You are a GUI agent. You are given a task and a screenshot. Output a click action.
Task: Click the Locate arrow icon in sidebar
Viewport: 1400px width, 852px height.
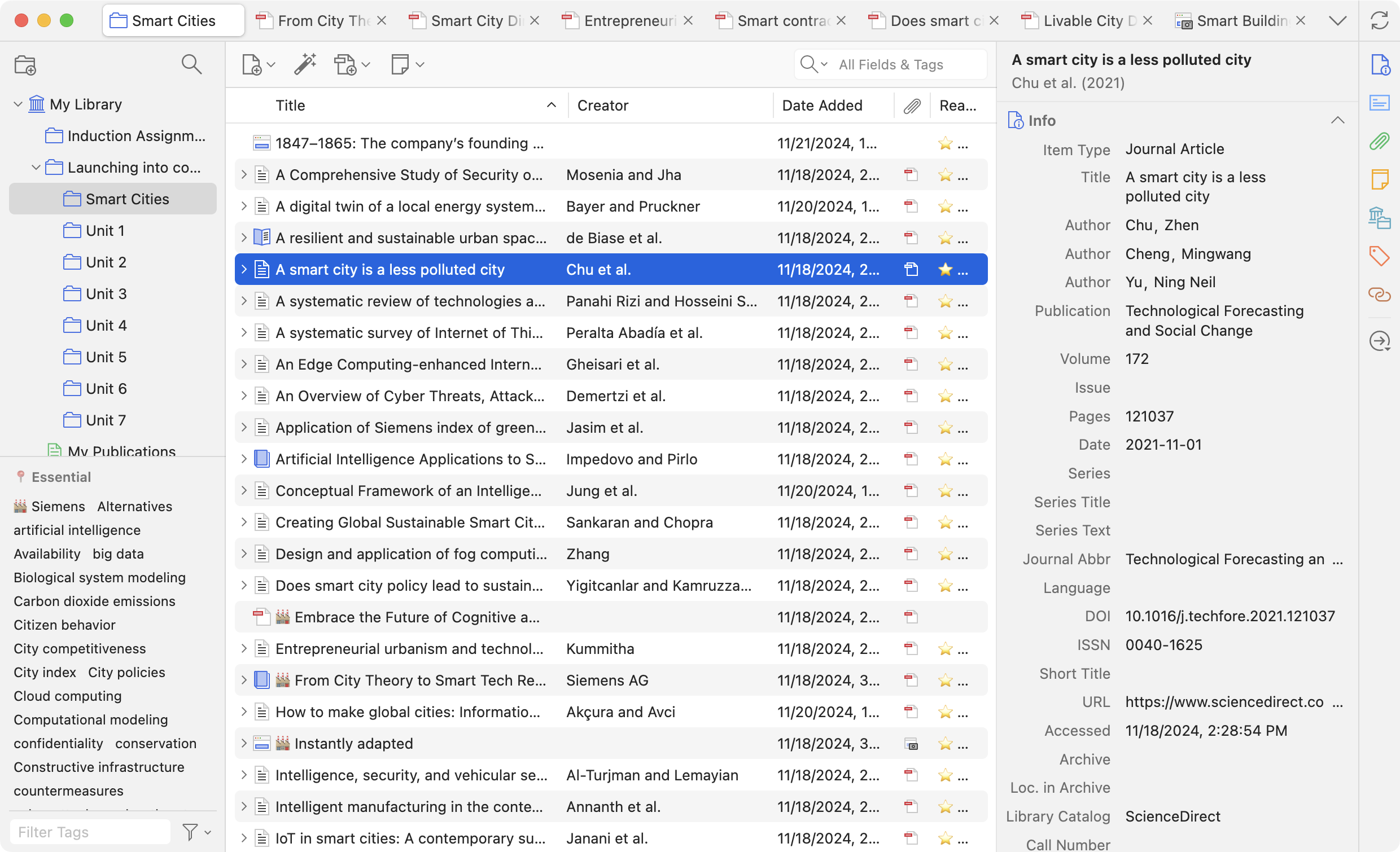coord(1379,341)
